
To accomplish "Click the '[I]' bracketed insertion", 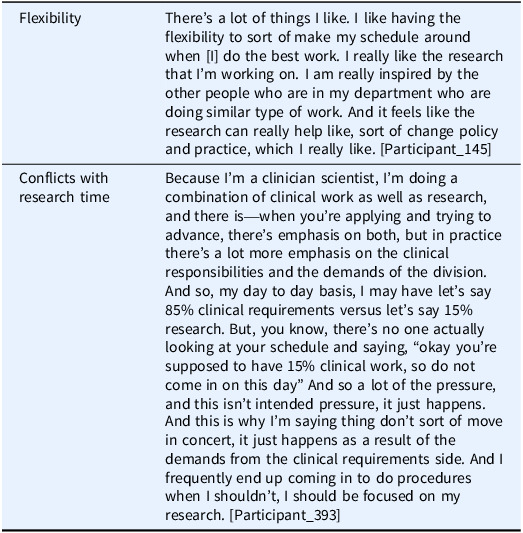I will [212, 56].
